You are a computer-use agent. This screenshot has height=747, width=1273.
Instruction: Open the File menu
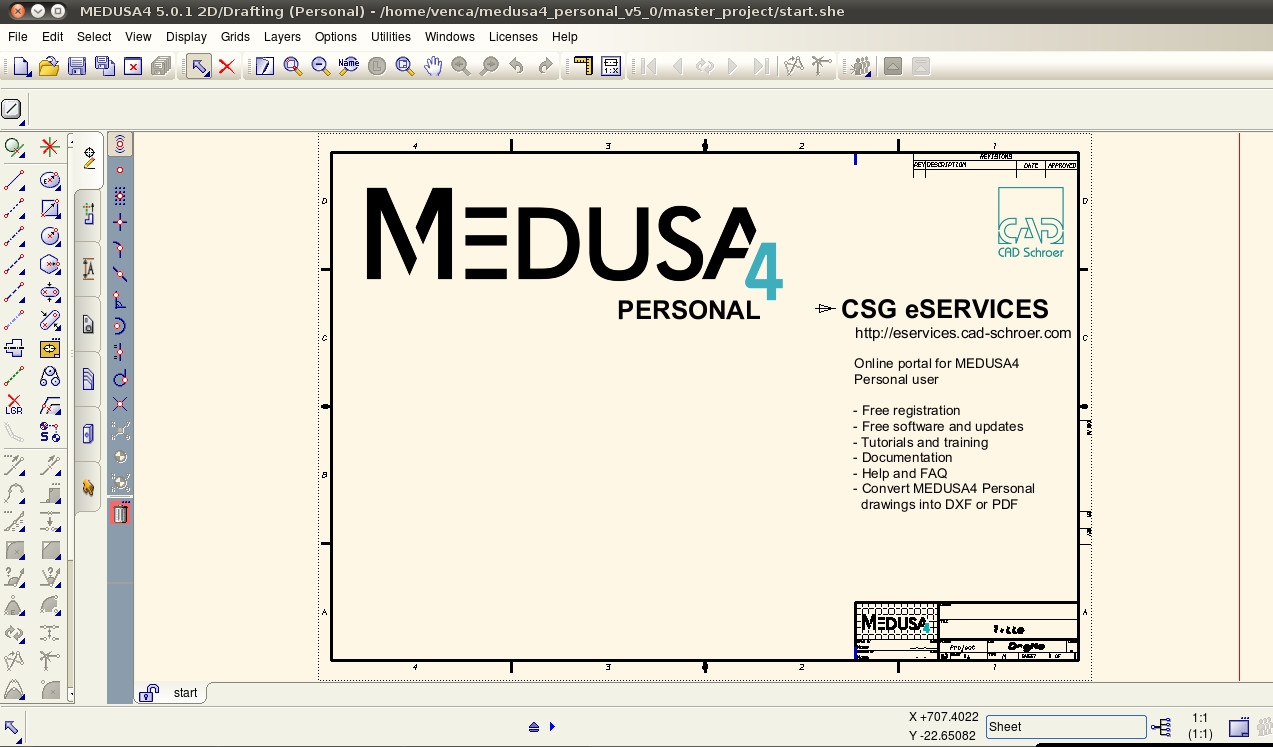coord(18,37)
